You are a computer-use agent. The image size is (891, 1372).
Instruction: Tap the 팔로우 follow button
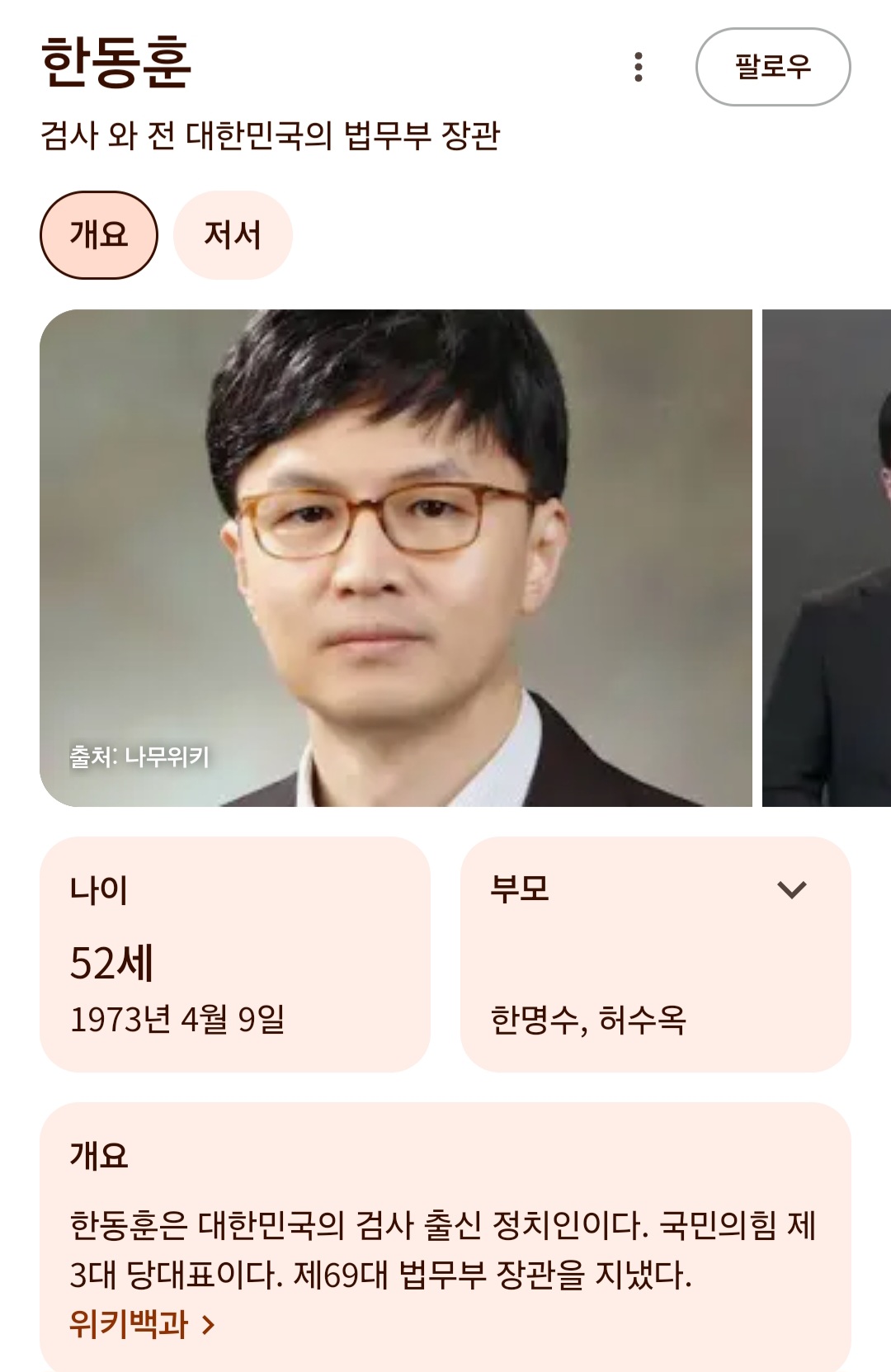pos(773,67)
